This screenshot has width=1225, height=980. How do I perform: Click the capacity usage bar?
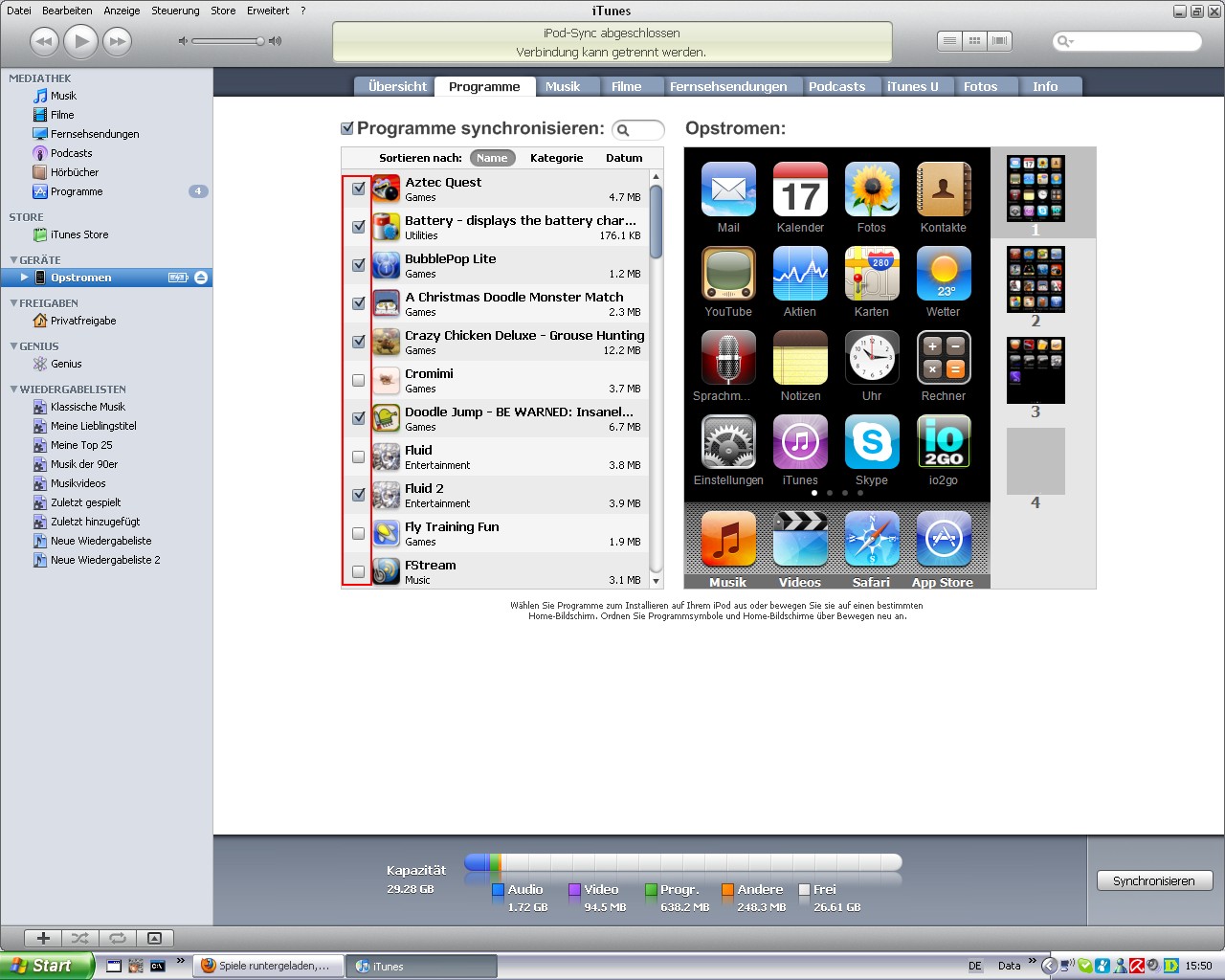point(682,862)
